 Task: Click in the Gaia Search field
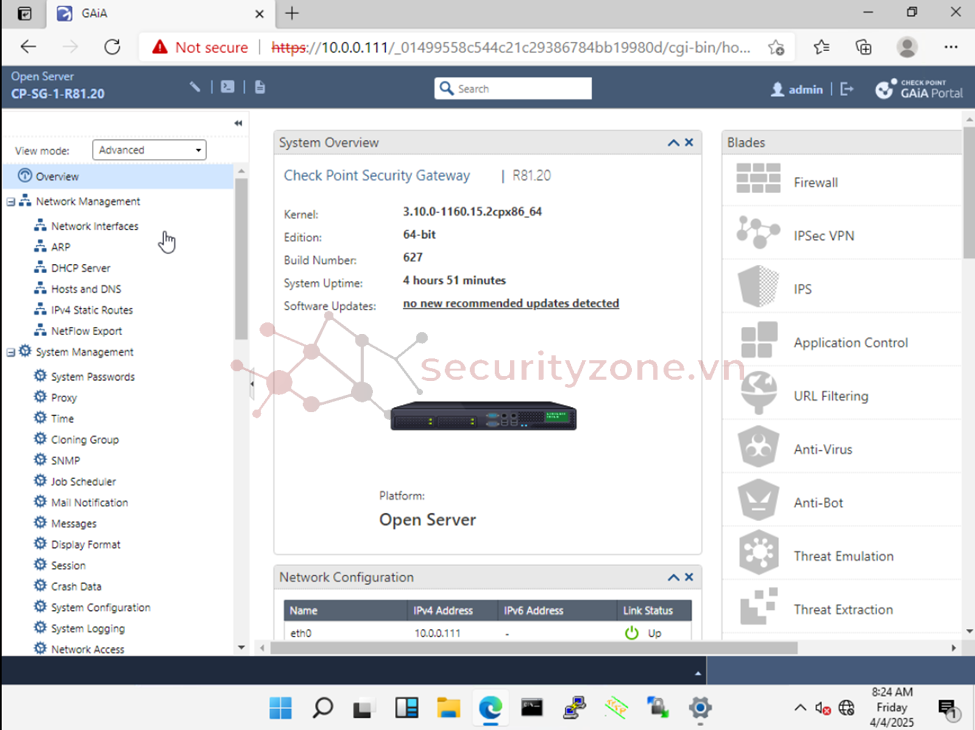(513, 88)
